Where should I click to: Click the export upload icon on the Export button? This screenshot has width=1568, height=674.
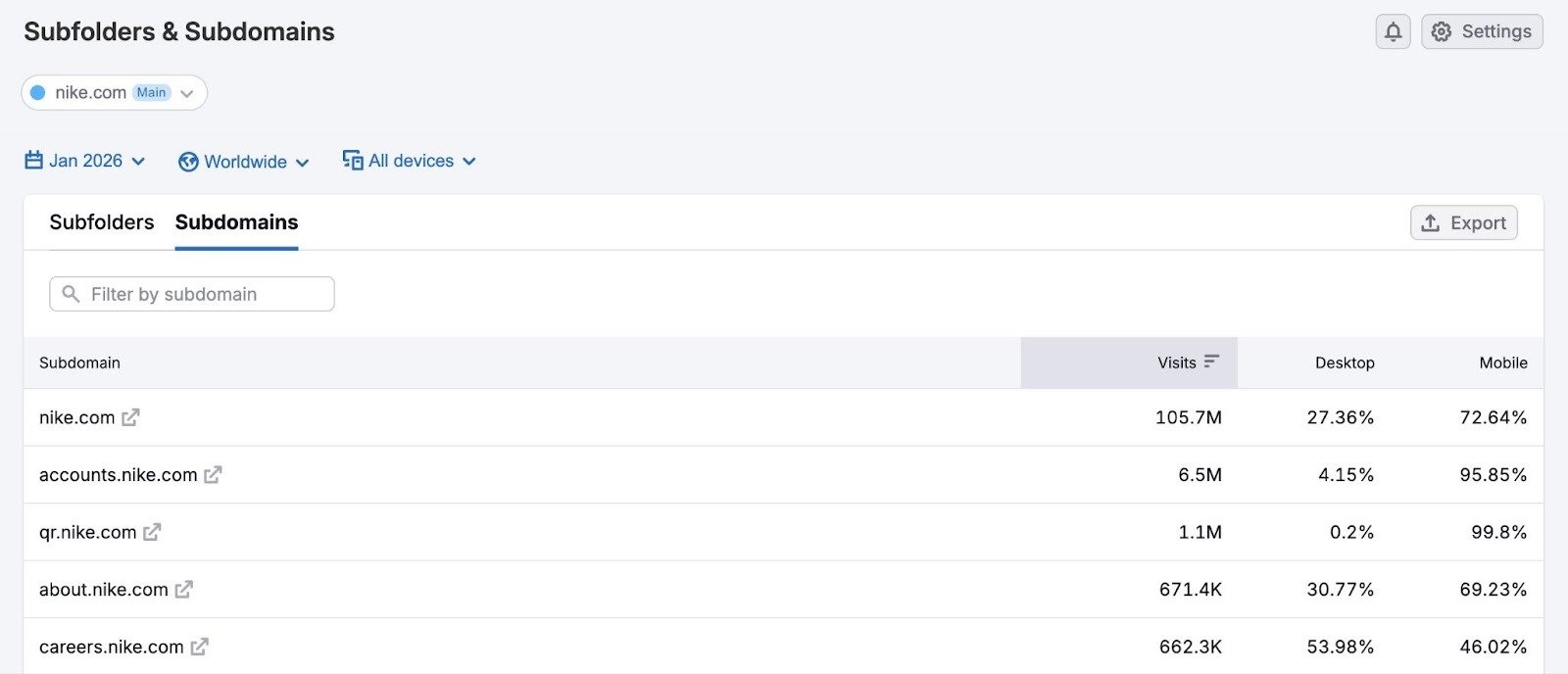coord(1431,222)
